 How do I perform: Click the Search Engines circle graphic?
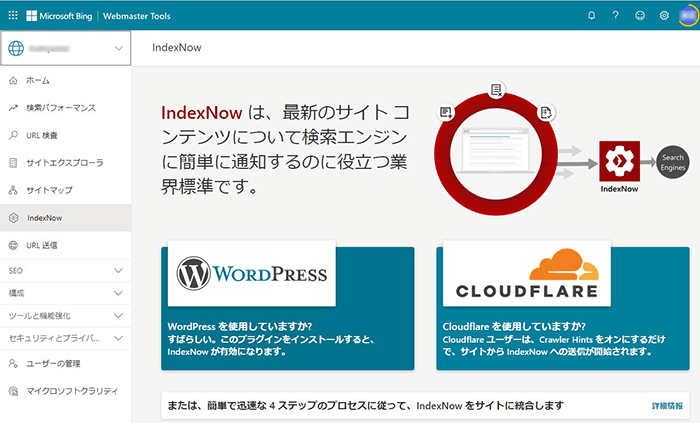pyautogui.click(x=673, y=162)
